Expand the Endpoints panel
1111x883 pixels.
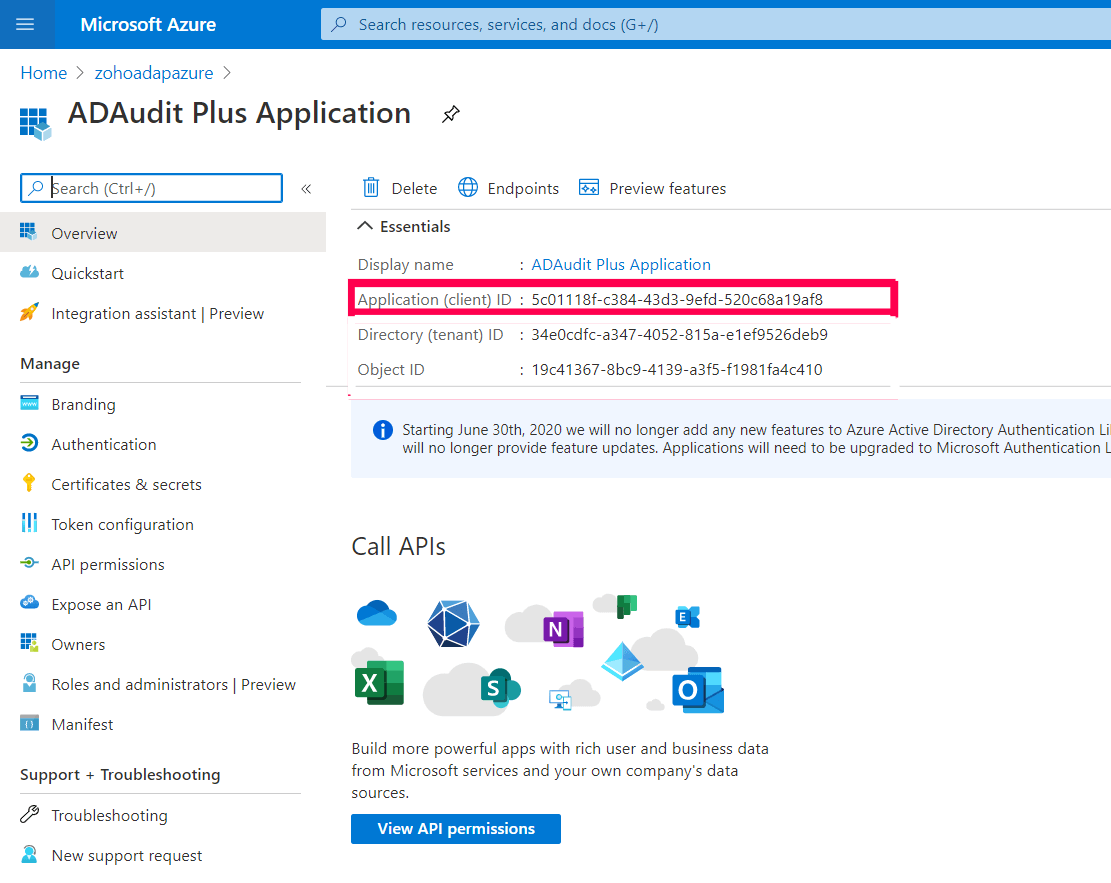(508, 188)
